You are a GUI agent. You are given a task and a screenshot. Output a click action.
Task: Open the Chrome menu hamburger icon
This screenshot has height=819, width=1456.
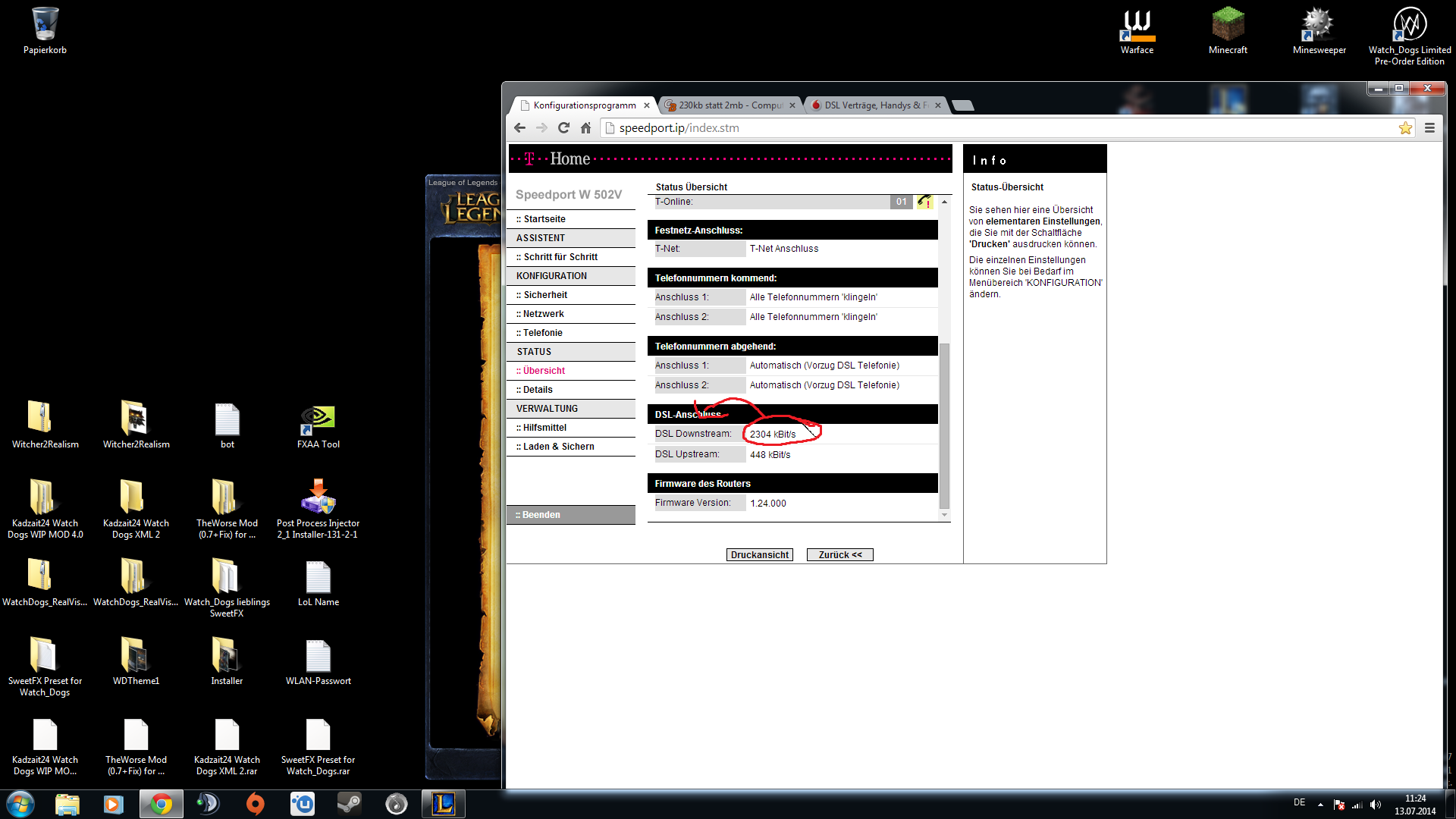[x=1429, y=128]
